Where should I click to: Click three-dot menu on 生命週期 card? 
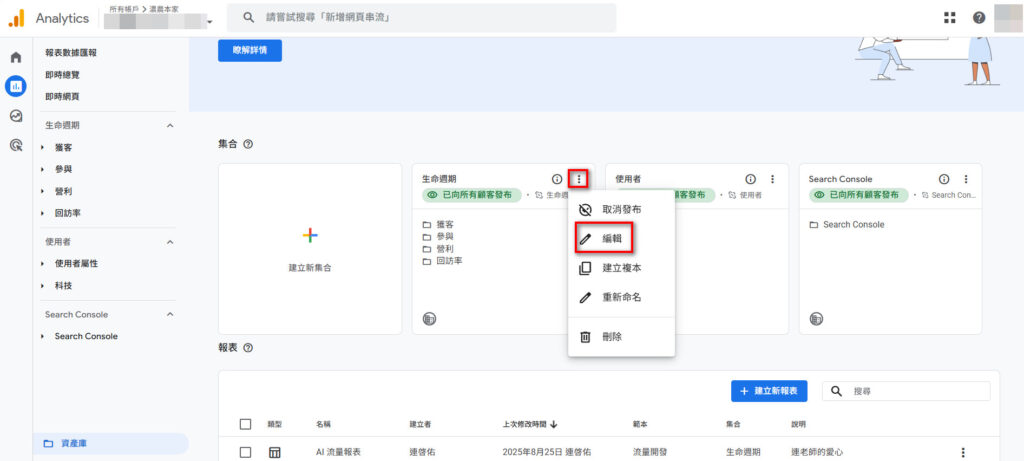click(x=579, y=179)
